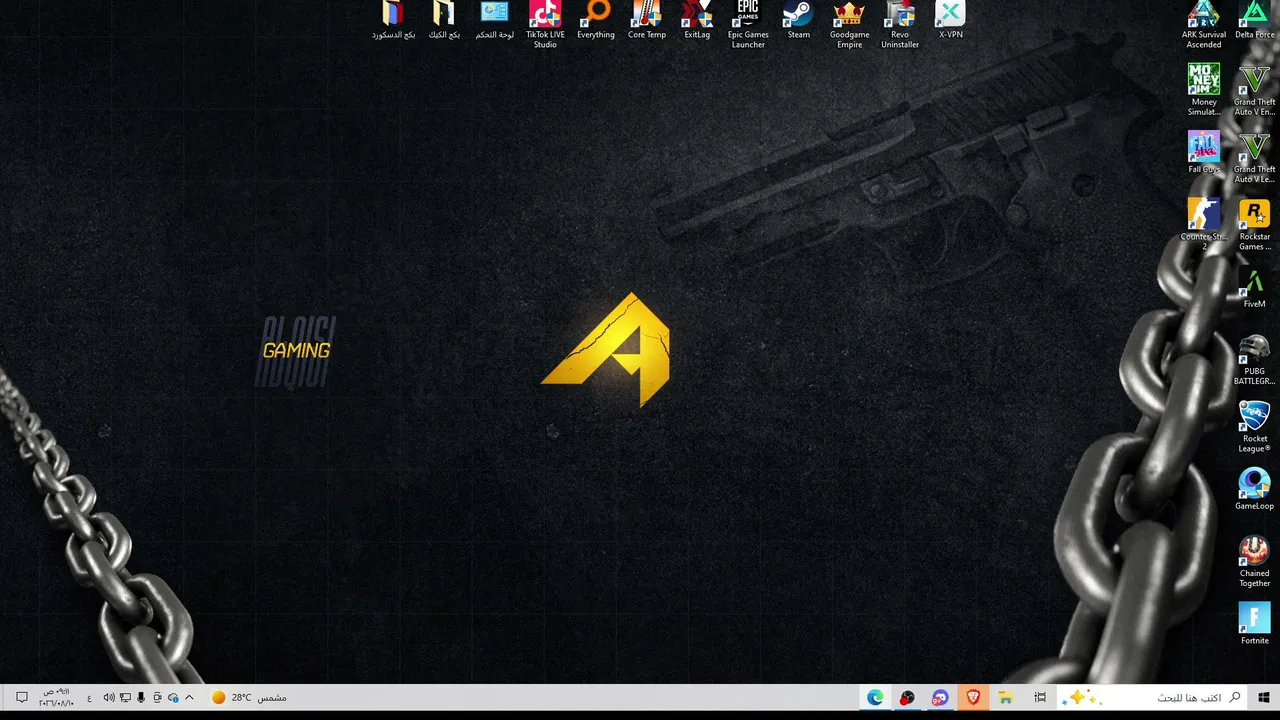Viewport: 1280px width, 720px height.
Task: Open the notifications action center
Action: pos(22,697)
